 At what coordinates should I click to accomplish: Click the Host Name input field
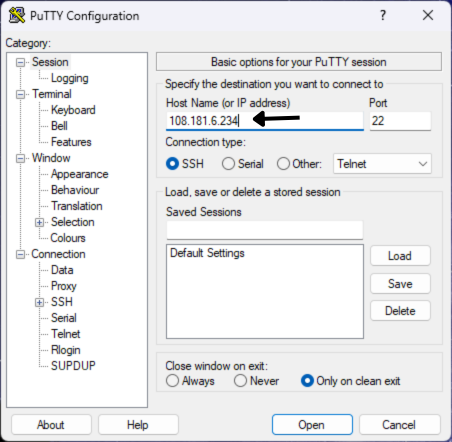[265, 121]
